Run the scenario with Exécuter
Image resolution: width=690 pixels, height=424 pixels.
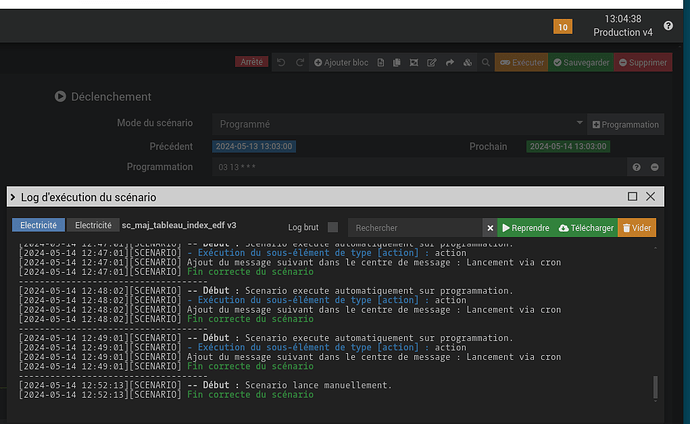coord(522,62)
